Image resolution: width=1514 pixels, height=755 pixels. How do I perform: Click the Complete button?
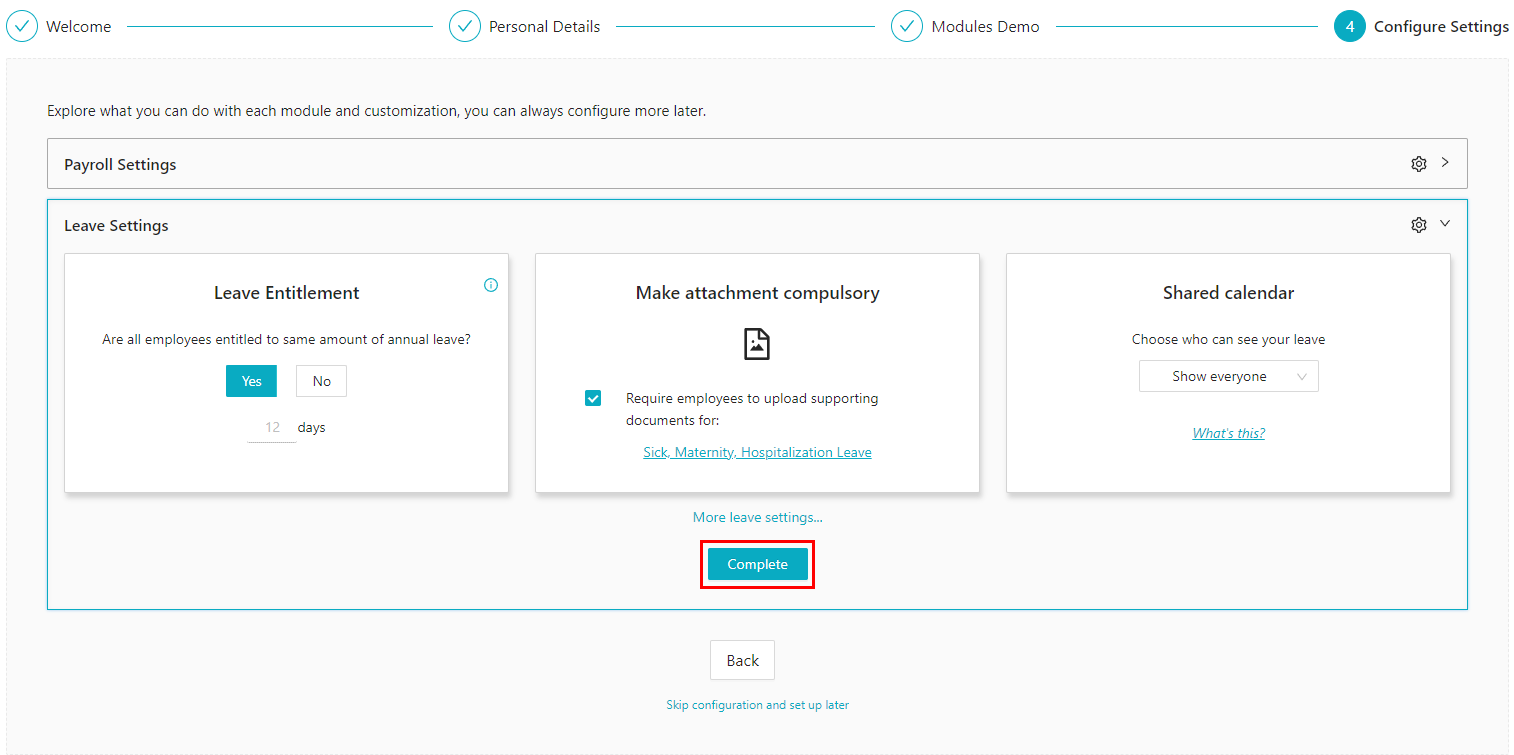(757, 563)
